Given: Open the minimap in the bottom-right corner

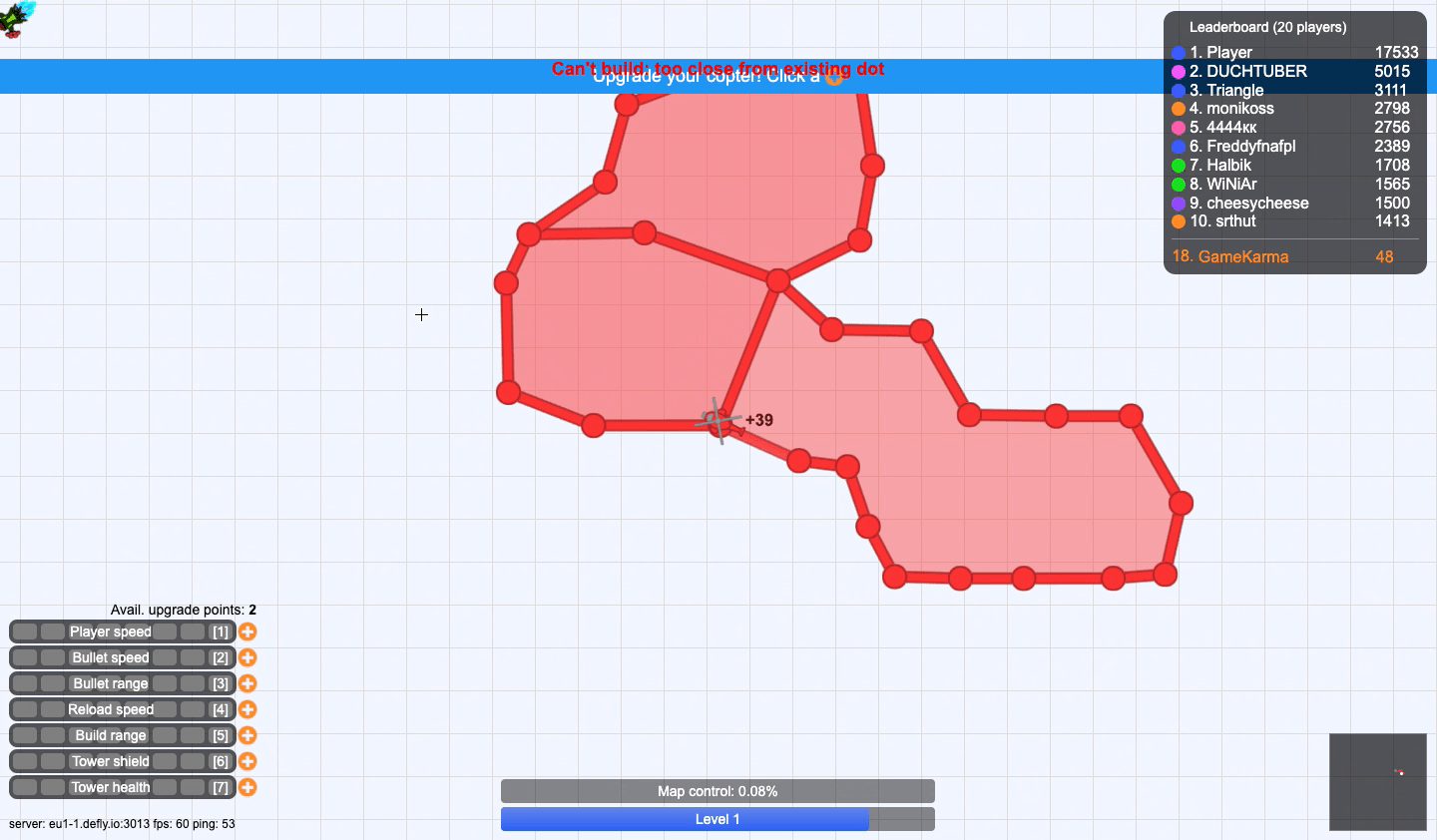Looking at the screenshot, I should click(1377, 782).
